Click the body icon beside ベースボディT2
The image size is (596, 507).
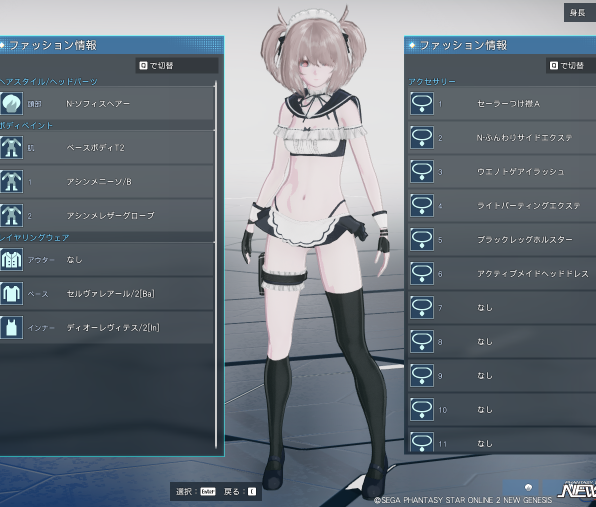[11, 147]
